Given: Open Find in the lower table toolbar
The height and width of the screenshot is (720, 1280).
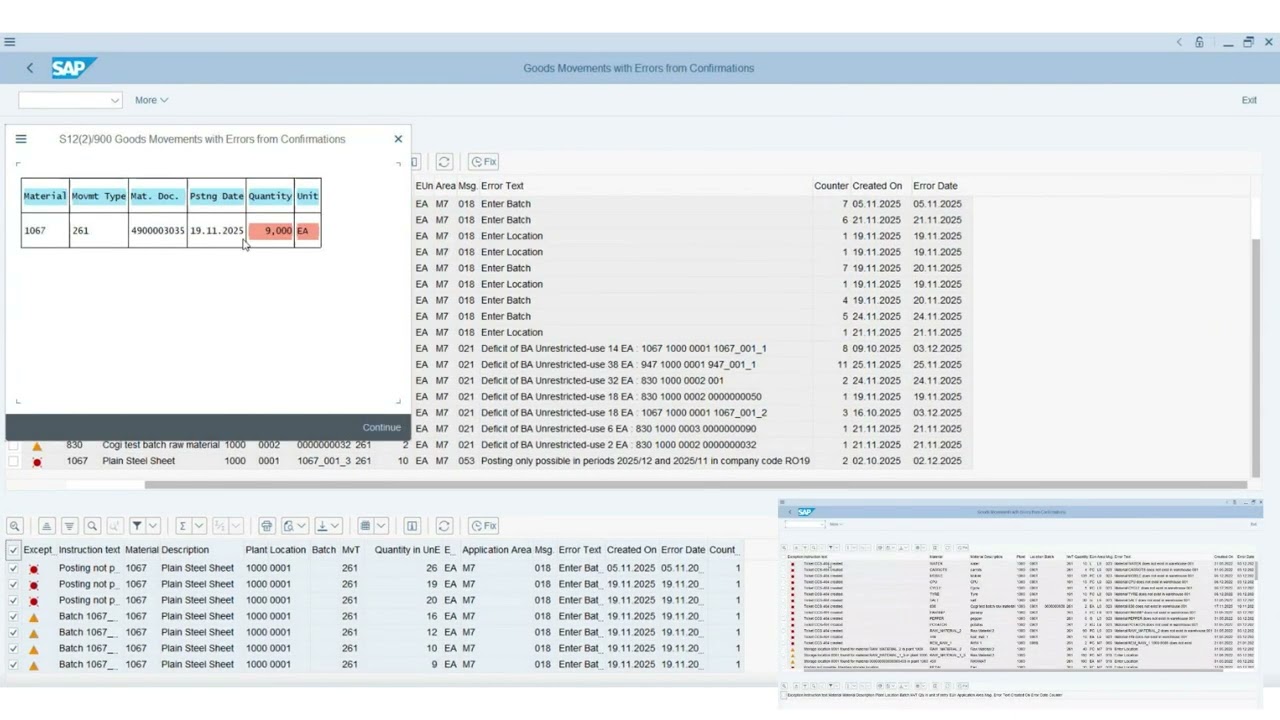Looking at the screenshot, I should 92,526.
